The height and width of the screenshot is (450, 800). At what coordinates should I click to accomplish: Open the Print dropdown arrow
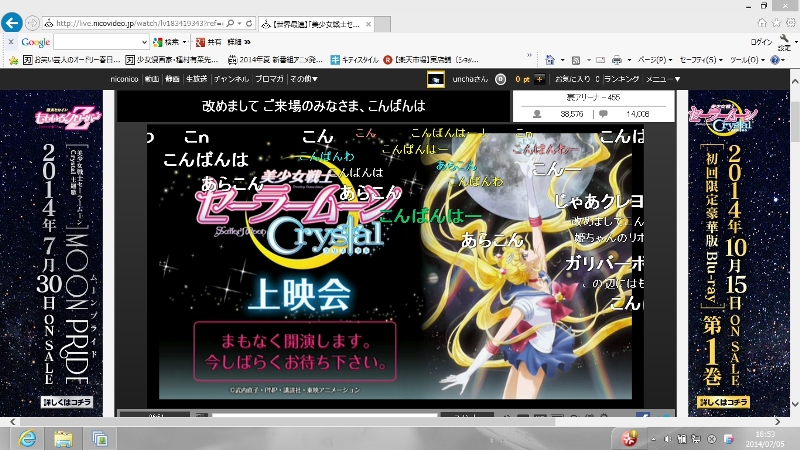tap(629, 60)
